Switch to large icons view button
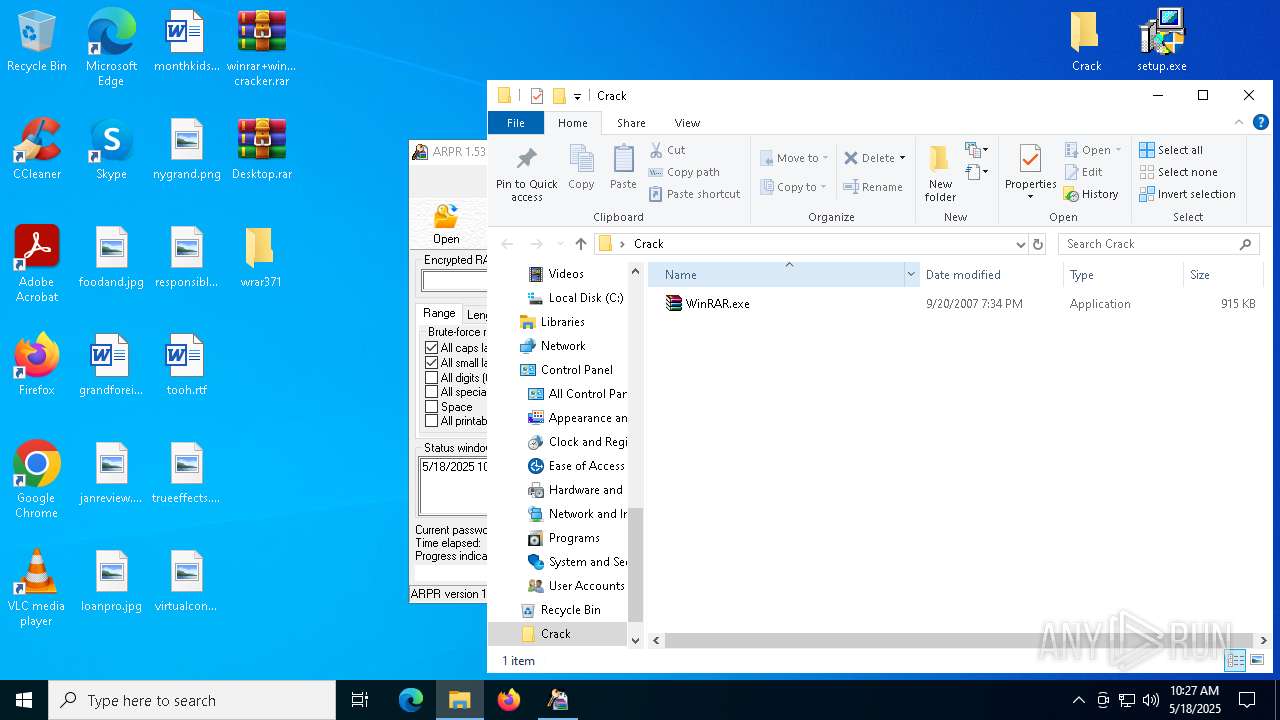Viewport: 1280px width, 720px height. tap(1257, 660)
